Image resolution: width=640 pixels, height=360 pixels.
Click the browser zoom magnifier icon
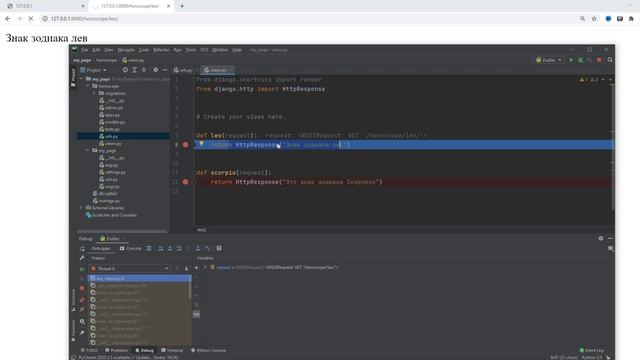coord(582,19)
